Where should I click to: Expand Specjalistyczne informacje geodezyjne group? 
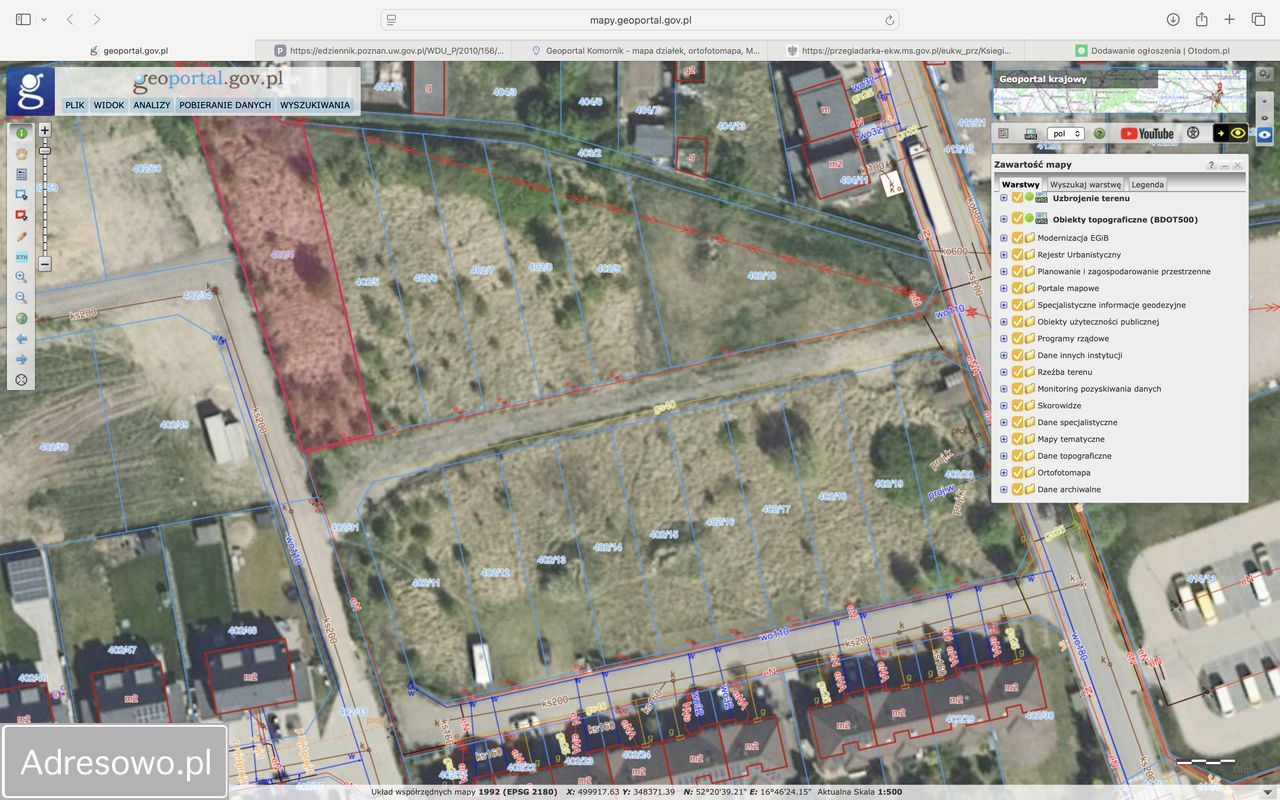tap(1003, 305)
